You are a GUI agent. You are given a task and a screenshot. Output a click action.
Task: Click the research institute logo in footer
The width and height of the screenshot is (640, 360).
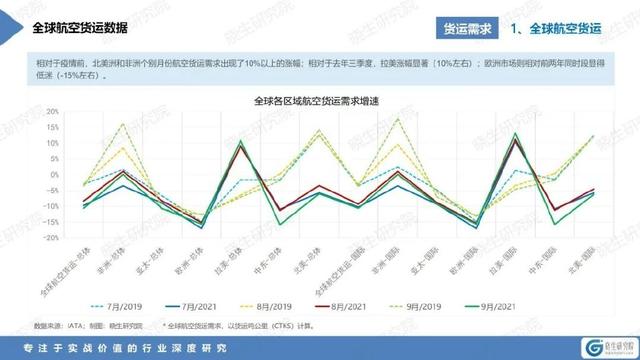(x=610, y=348)
